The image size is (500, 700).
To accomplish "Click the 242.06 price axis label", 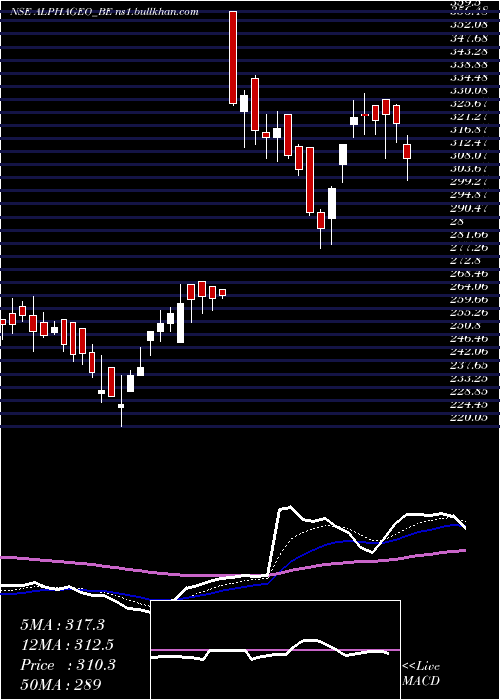I will [x=468, y=352].
